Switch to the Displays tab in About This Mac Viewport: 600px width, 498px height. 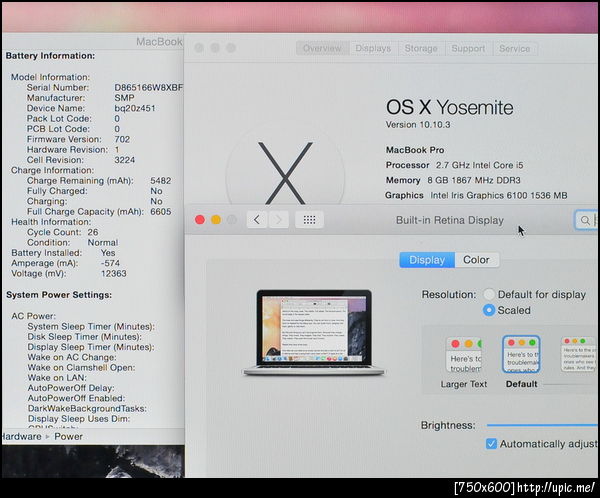click(x=373, y=49)
